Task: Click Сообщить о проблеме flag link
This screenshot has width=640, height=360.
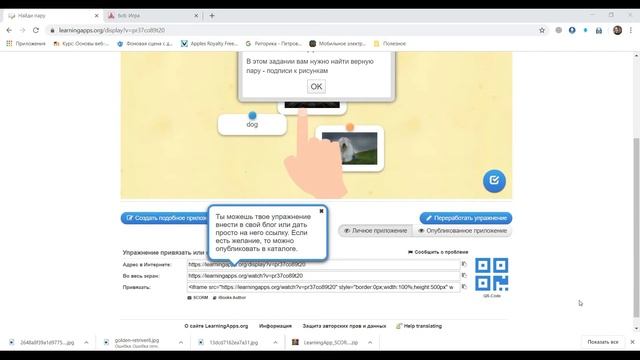Action: click(x=438, y=252)
